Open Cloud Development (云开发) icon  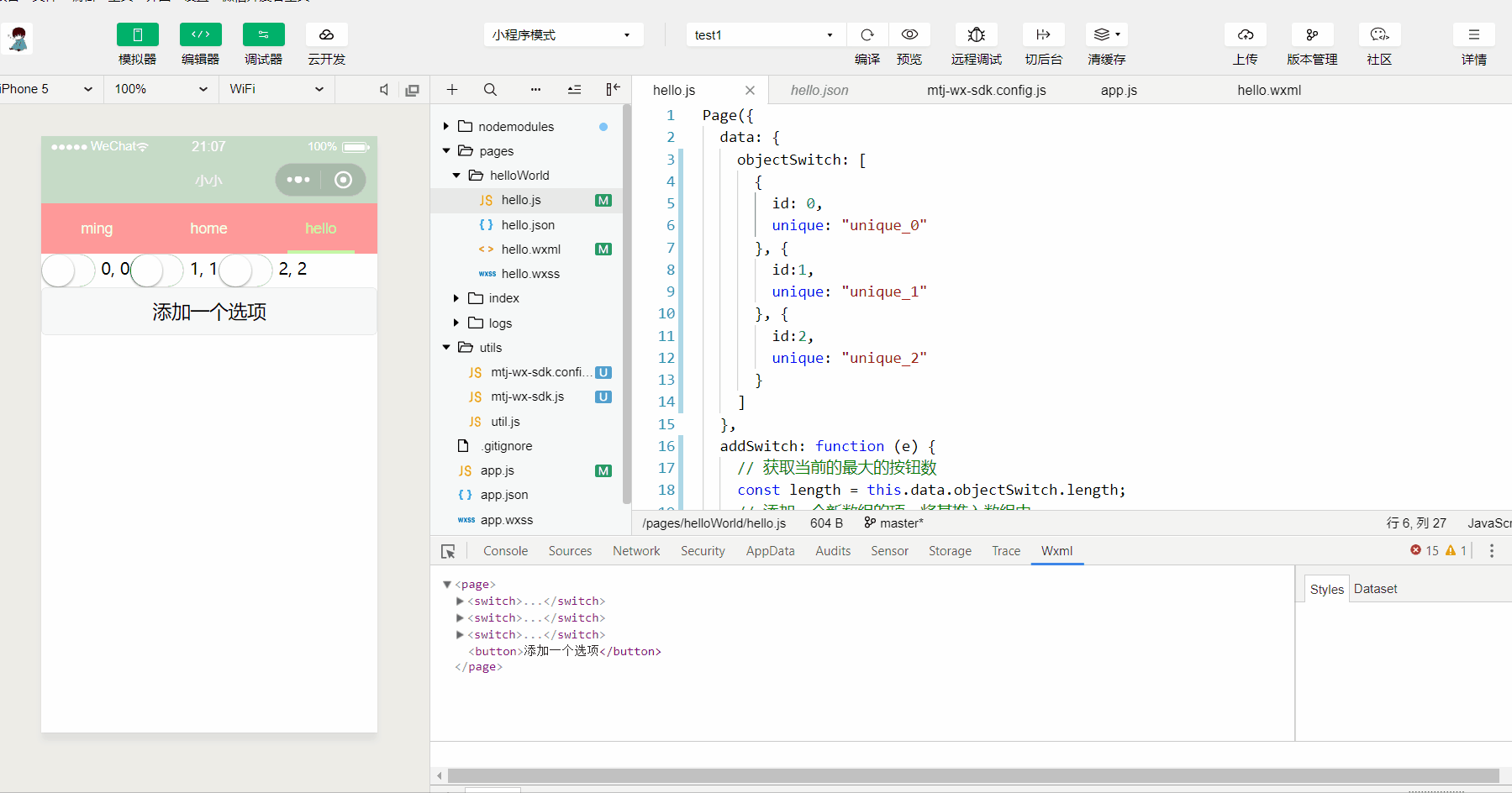pos(326,35)
